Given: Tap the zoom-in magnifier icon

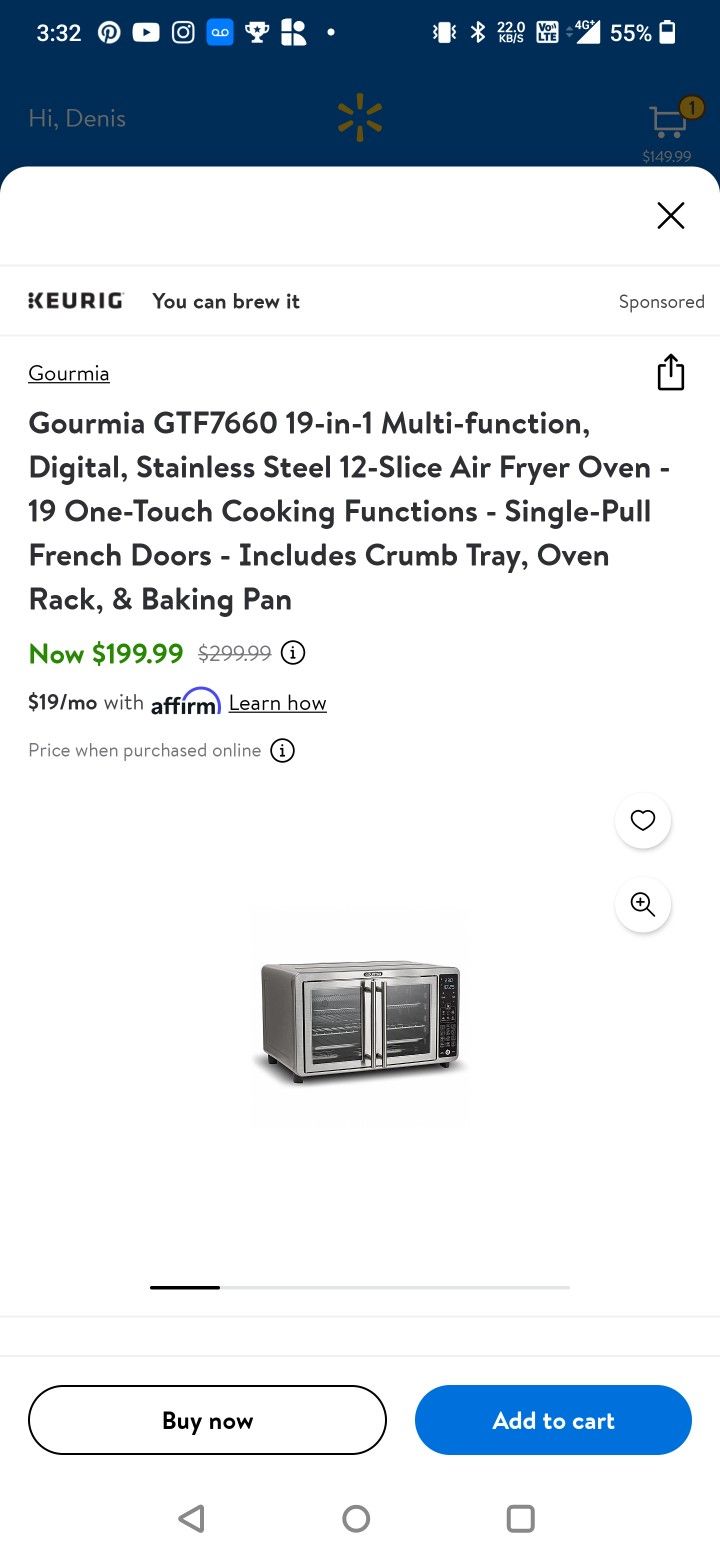Looking at the screenshot, I should (x=642, y=904).
